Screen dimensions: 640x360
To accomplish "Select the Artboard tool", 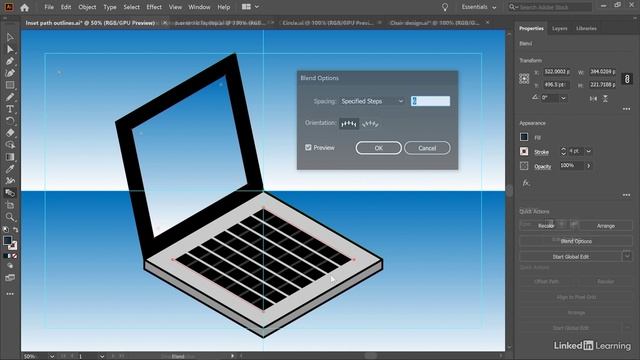I will point(10,205).
